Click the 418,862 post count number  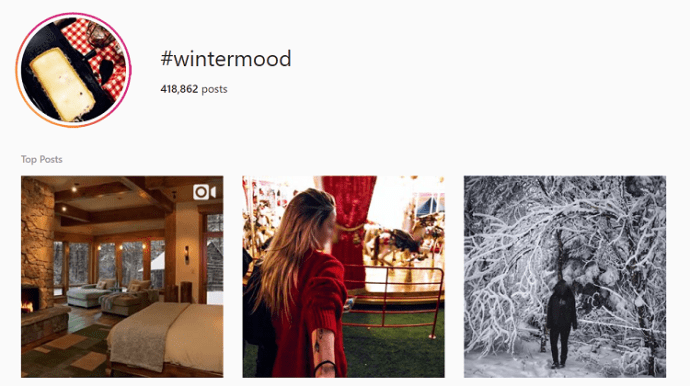pos(179,89)
